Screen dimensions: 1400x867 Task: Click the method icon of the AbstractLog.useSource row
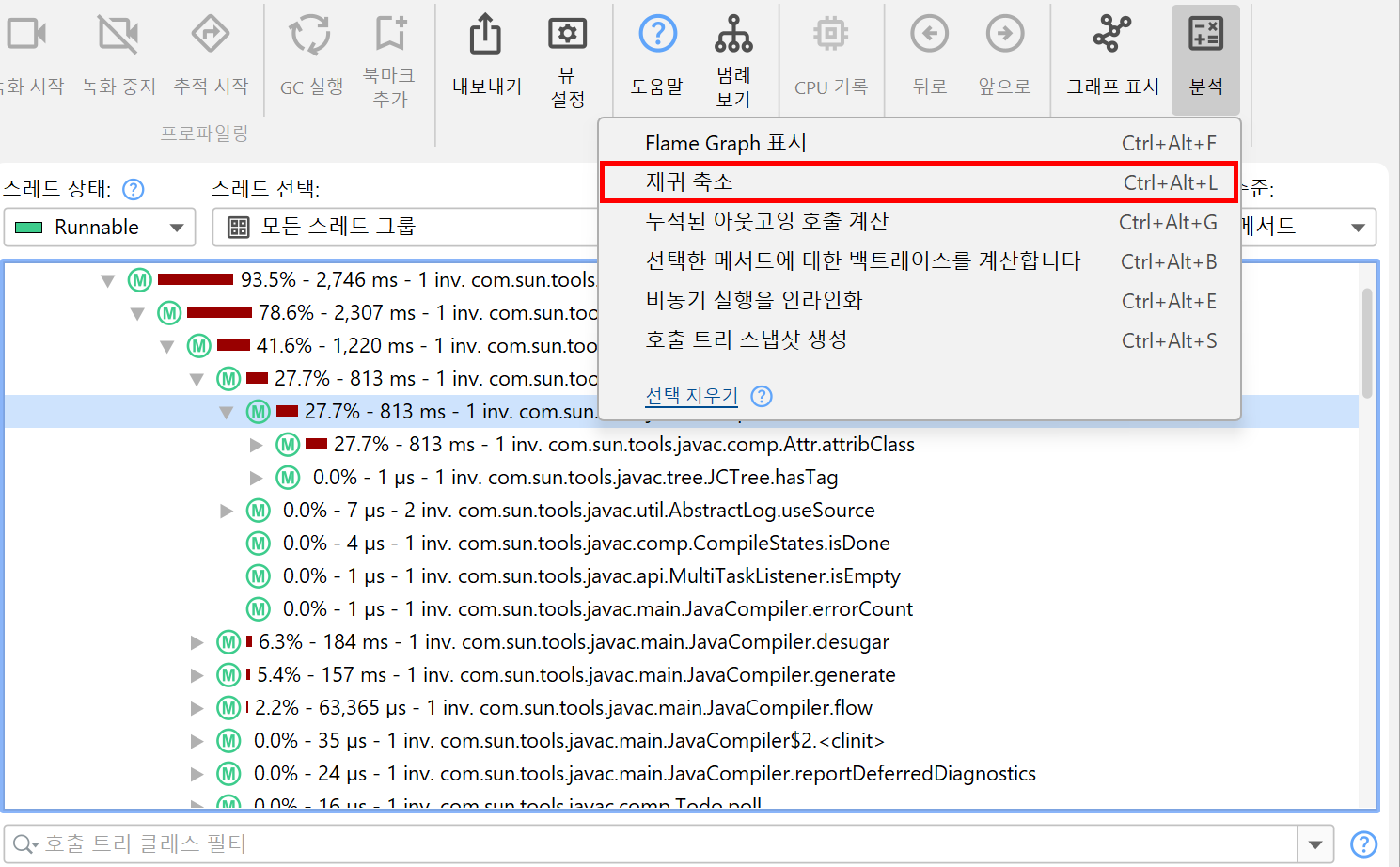tap(259, 511)
